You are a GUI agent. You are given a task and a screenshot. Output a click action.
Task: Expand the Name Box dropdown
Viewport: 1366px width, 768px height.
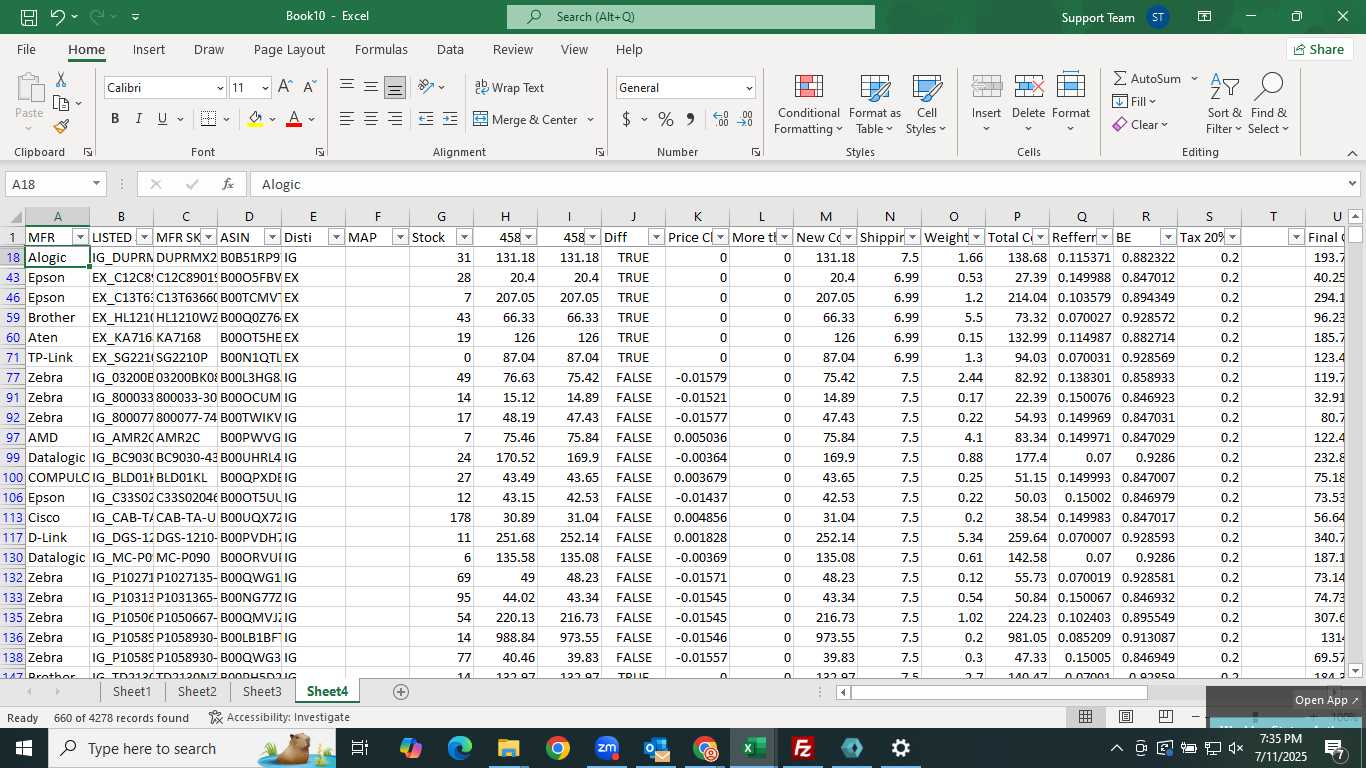point(96,184)
